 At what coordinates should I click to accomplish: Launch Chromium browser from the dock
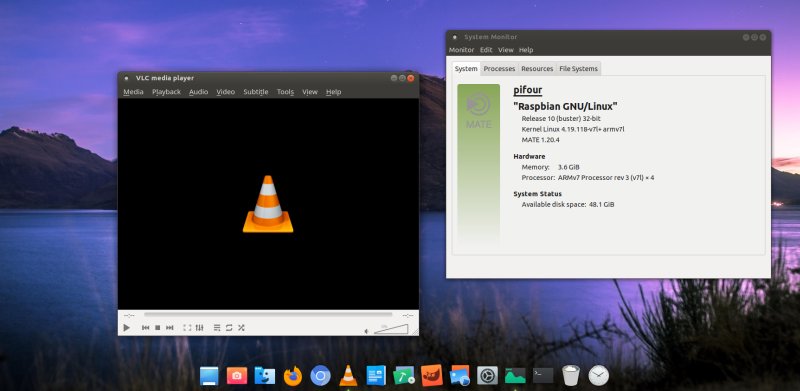320,376
